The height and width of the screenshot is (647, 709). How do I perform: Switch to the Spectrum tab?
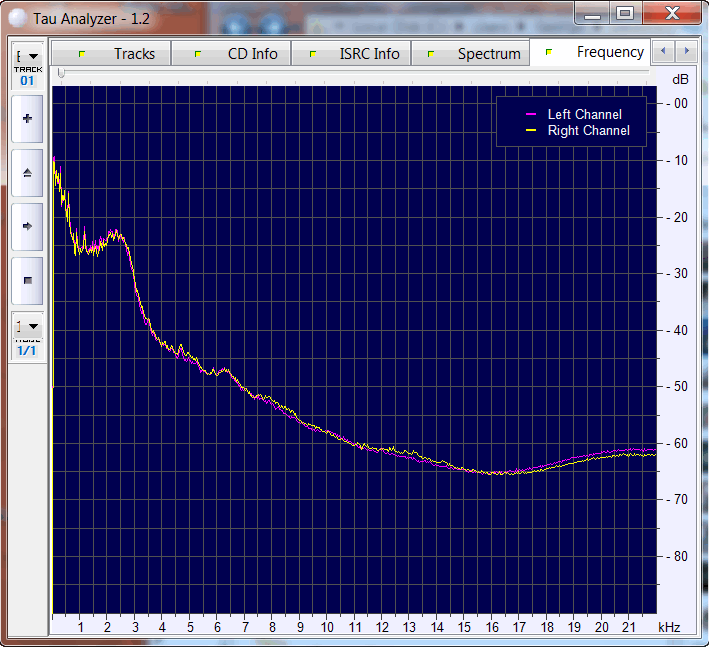click(488, 54)
